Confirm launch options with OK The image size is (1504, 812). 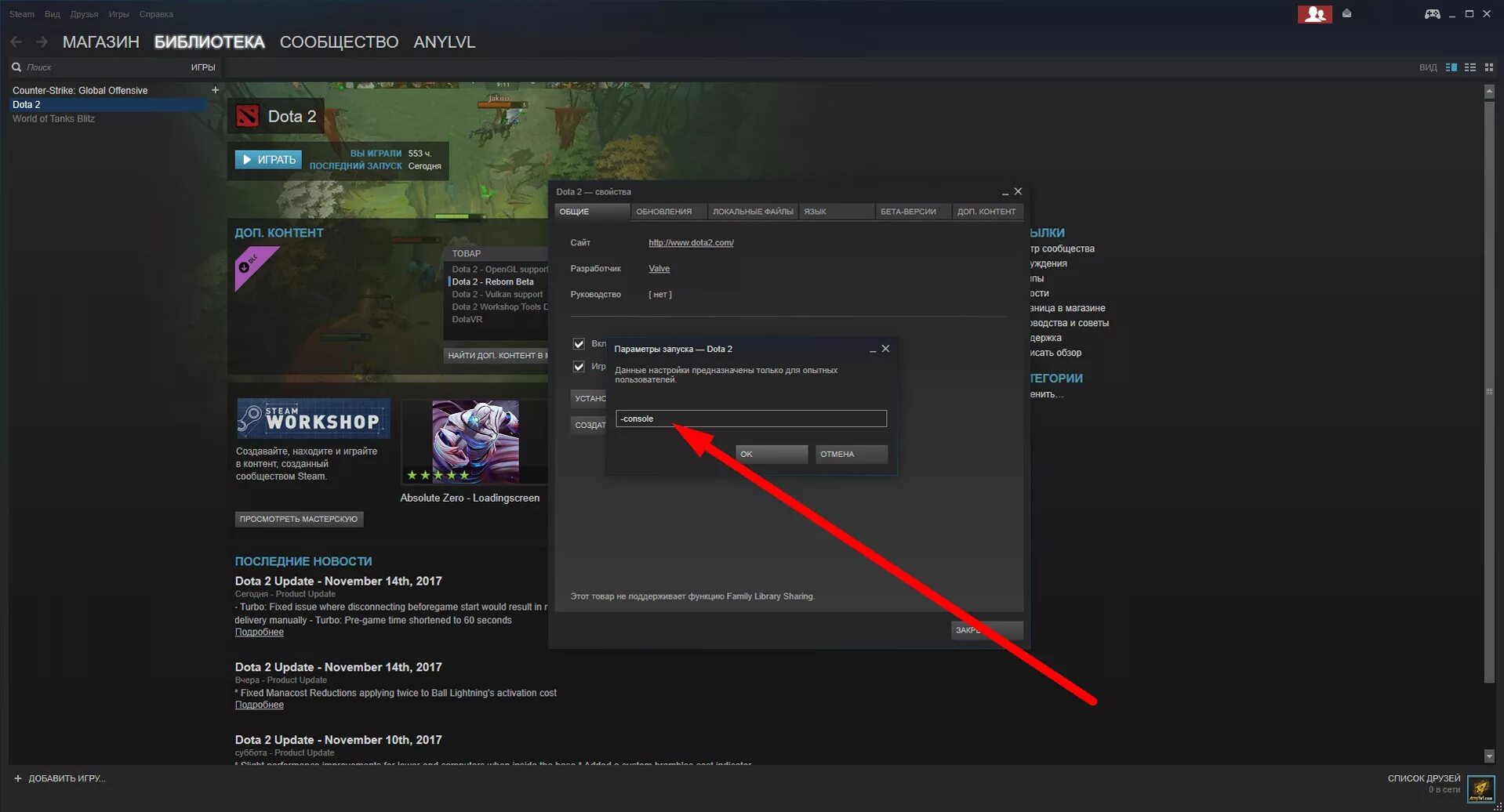[772, 454]
